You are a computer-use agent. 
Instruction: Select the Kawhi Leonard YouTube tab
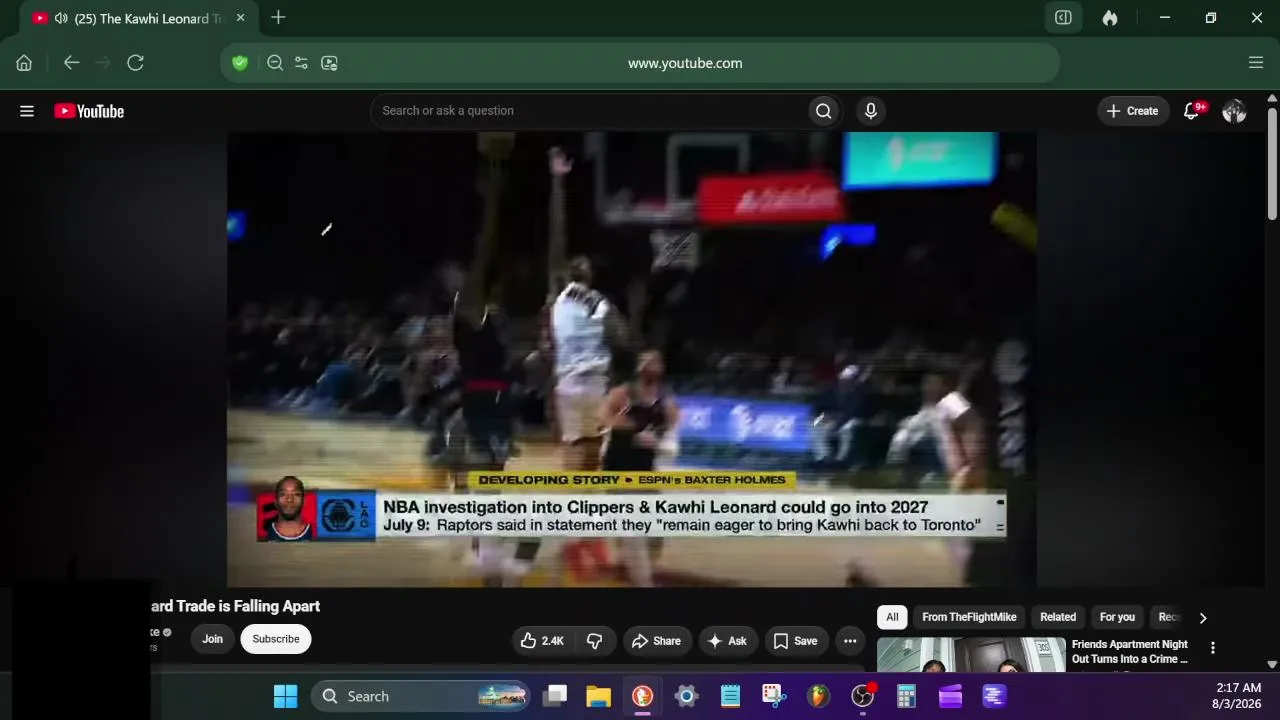tap(138, 18)
